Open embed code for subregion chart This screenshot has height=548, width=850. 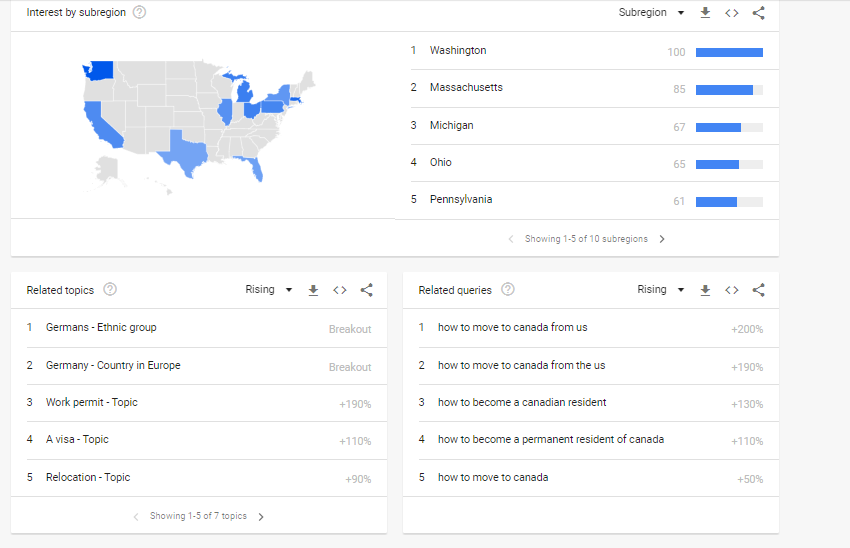(732, 13)
